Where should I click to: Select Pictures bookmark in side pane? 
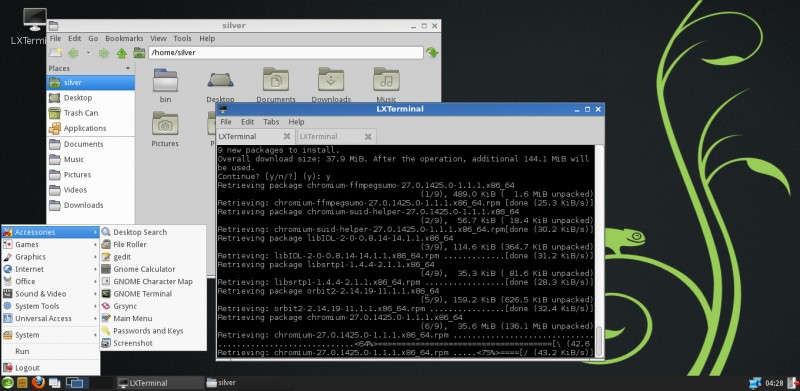pos(91,175)
